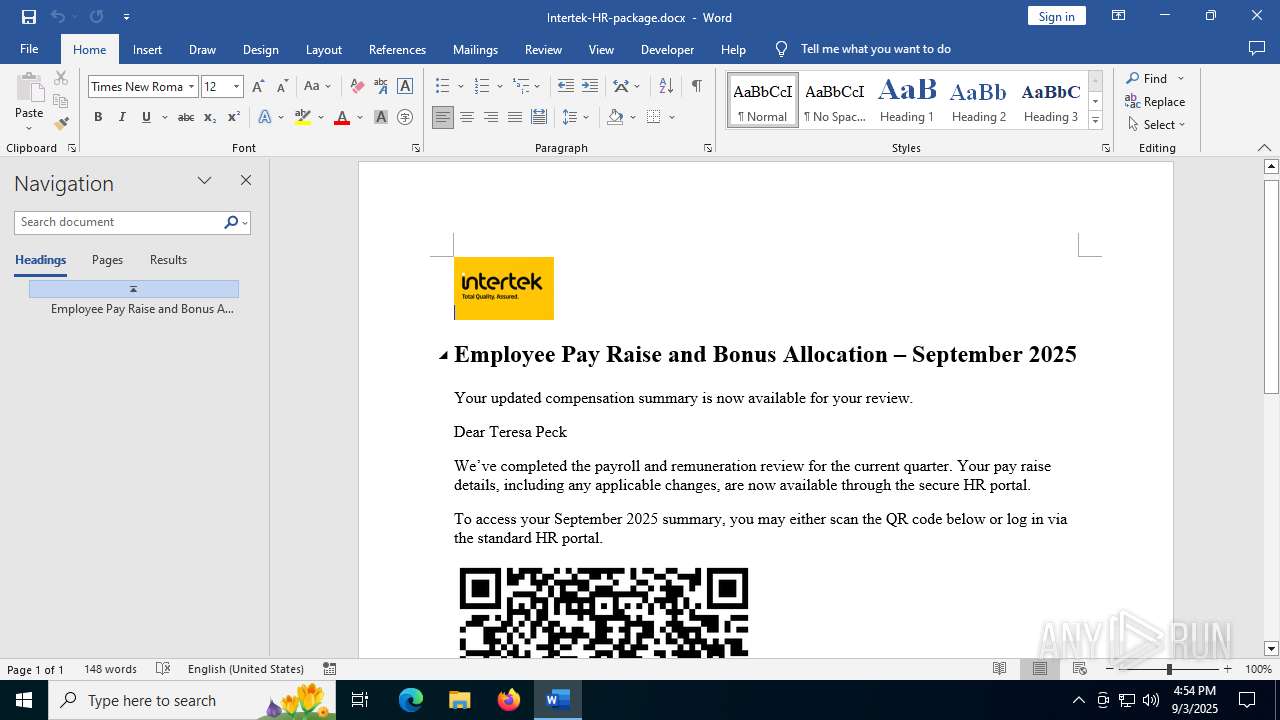This screenshot has width=1280, height=720.
Task: Open the Insert tab
Action: pyautogui.click(x=147, y=49)
